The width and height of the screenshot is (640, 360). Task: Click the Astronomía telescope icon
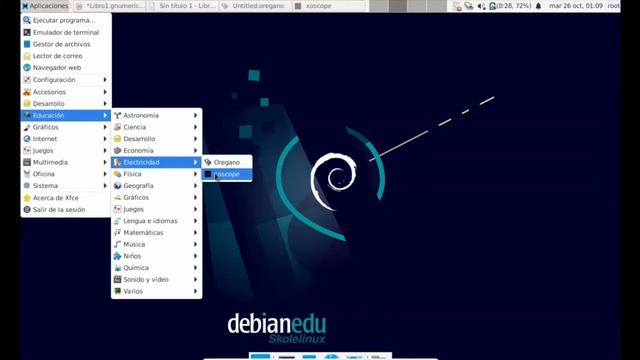coord(118,116)
